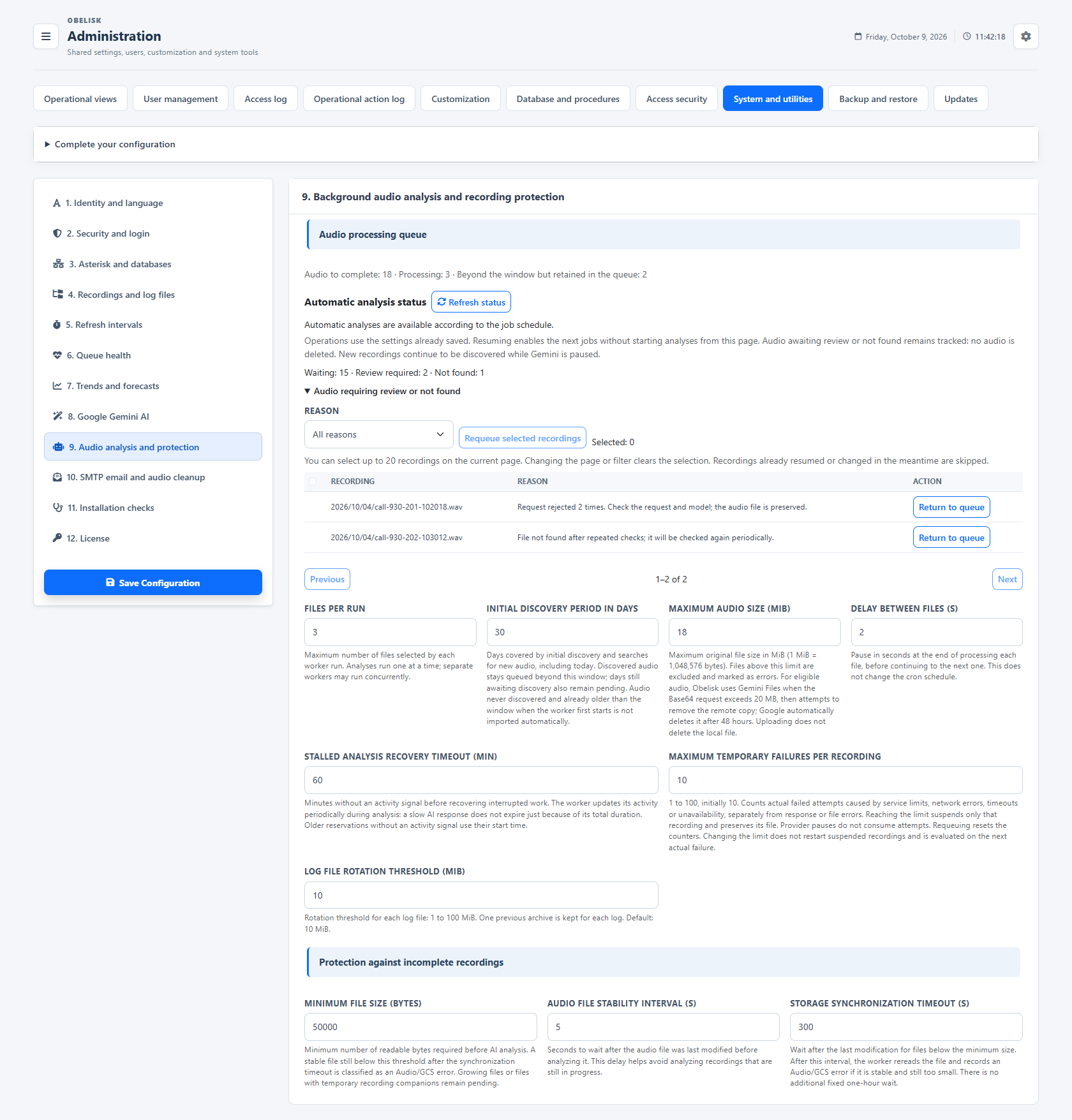Click the magic wand icon for Google Gemini AI
This screenshot has height=1120, width=1072.
click(58, 416)
